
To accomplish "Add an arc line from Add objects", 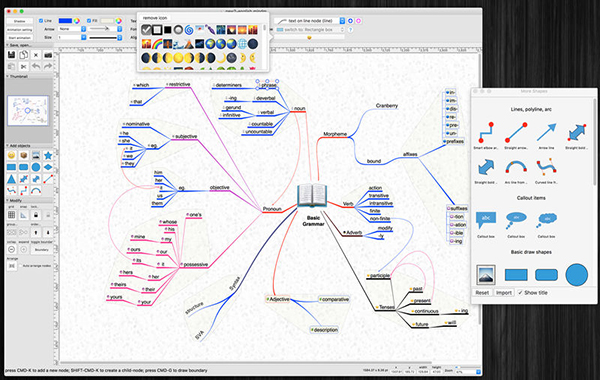I will pyautogui.click(x=36, y=191).
